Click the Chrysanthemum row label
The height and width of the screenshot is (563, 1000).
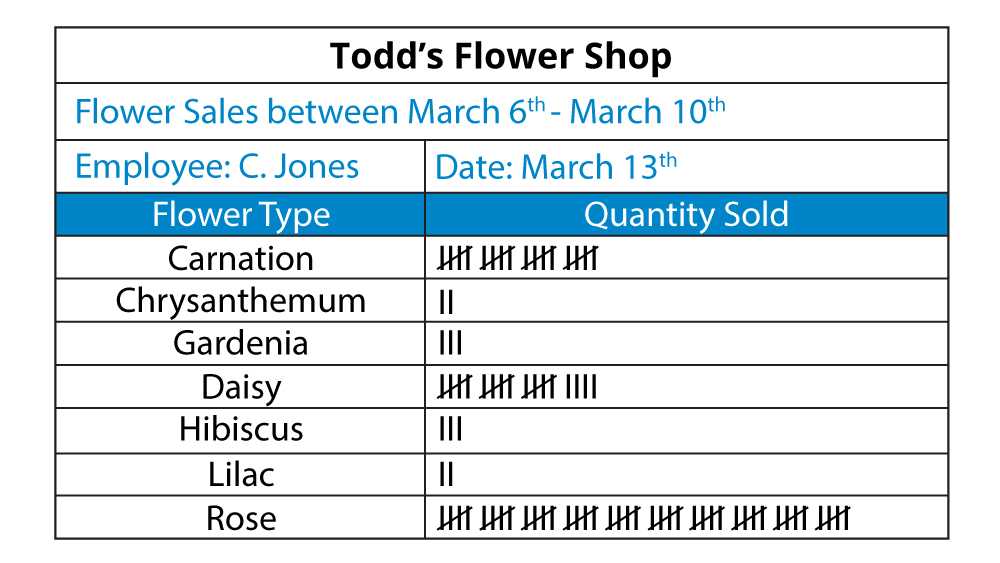(x=240, y=301)
